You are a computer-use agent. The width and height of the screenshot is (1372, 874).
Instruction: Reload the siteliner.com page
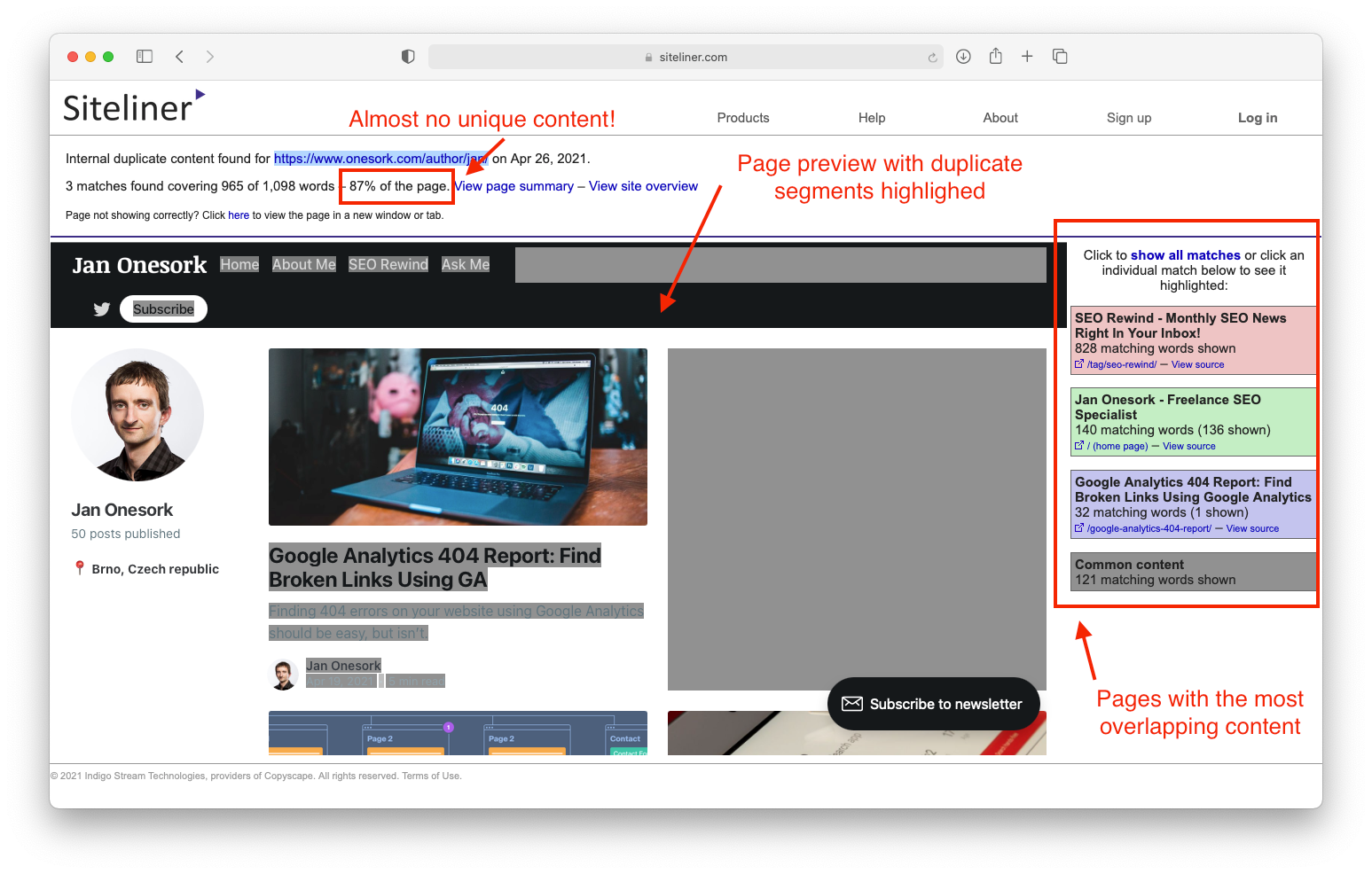click(x=932, y=58)
